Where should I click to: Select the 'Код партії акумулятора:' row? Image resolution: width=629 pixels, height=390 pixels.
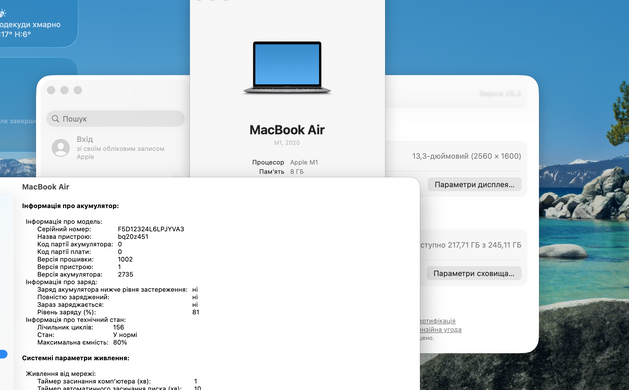coord(79,244)
